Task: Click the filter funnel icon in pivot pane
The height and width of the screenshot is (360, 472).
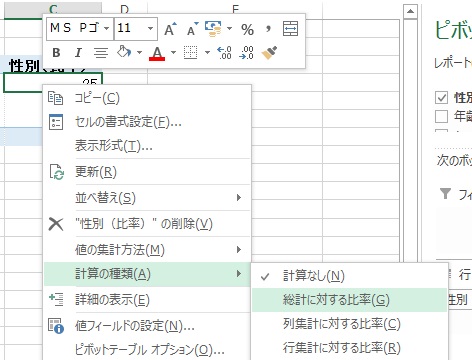Action: click(446, 194)
